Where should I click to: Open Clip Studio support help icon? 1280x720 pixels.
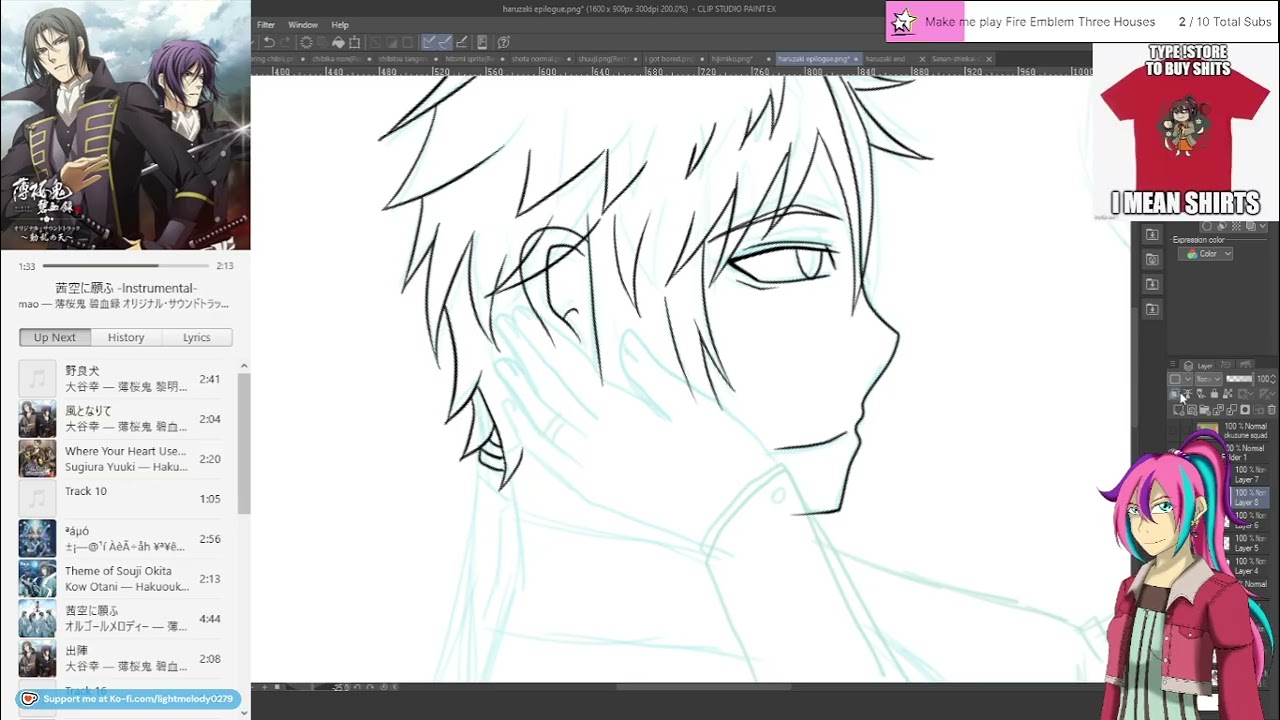503,42
